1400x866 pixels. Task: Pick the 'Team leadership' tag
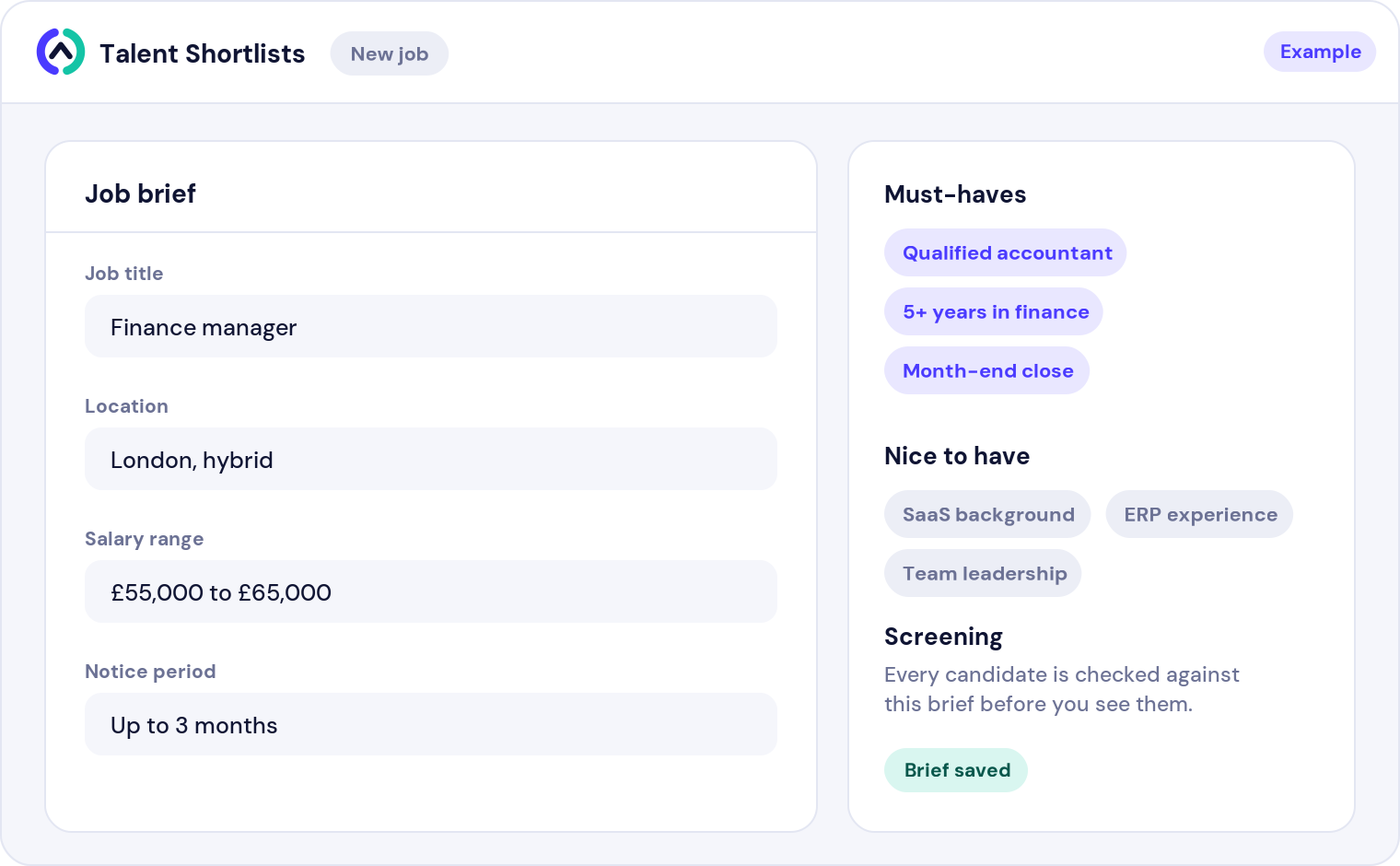983,573
